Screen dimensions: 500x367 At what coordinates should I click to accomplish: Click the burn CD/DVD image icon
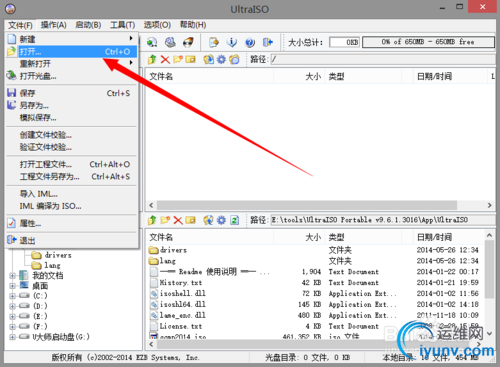[188, 42]
